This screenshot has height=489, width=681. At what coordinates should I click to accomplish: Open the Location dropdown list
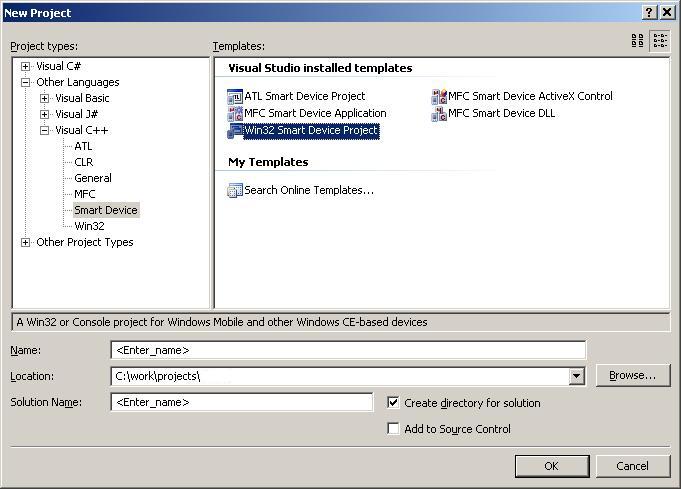(576, 376)
